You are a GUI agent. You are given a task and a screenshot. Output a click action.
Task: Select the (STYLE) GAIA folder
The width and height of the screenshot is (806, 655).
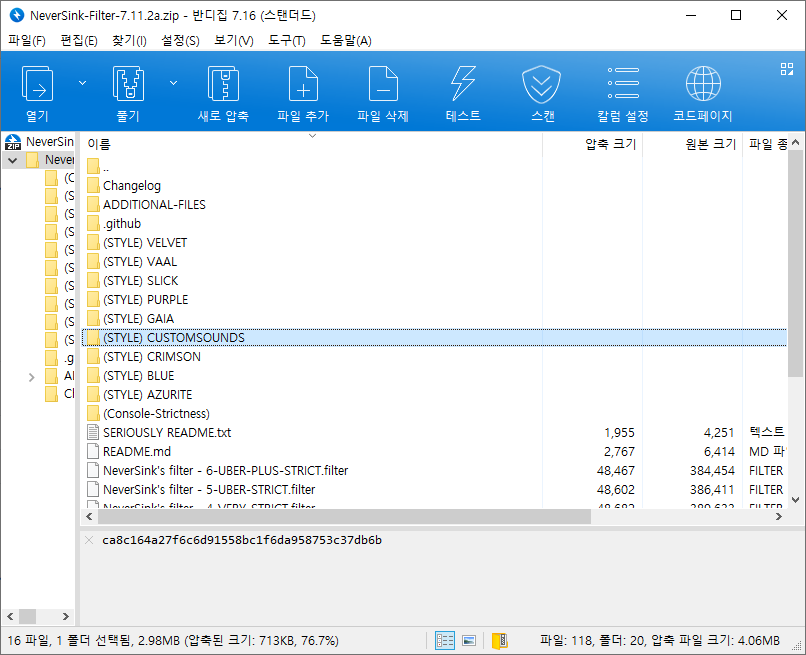pyautogui.click(x=434, y=319)
